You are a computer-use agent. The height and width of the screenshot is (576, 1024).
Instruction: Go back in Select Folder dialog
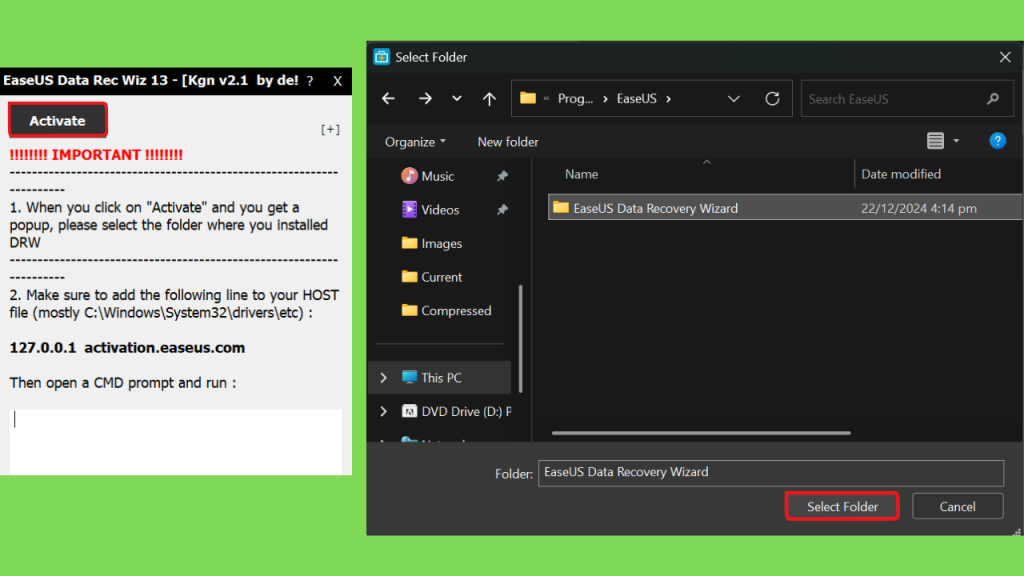pos(389,99)
